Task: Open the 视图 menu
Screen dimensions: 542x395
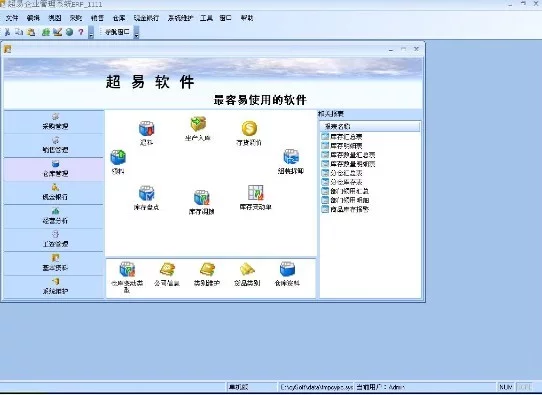Action: [55, 18]
